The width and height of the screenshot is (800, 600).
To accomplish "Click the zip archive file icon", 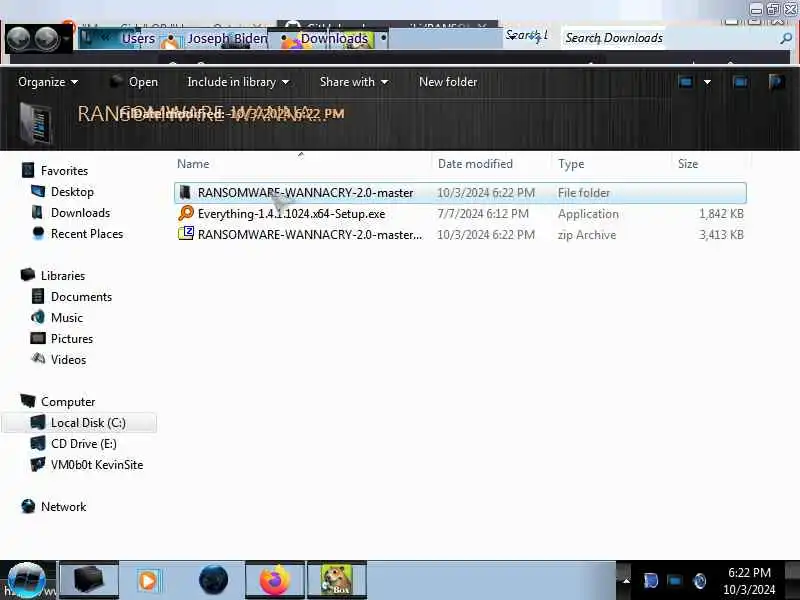I will tap(186, 234).
